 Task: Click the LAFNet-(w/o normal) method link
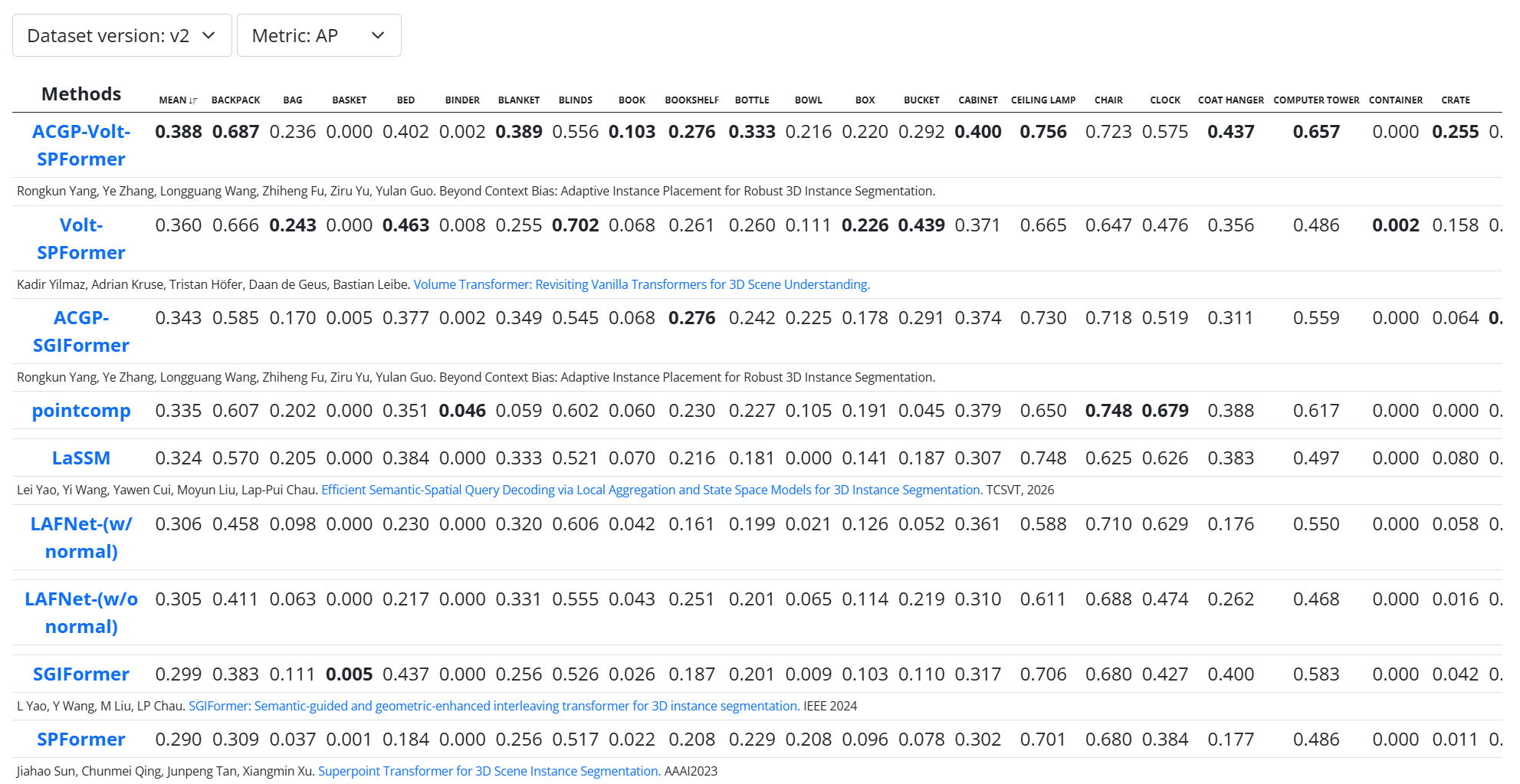[x=81, y=612]
